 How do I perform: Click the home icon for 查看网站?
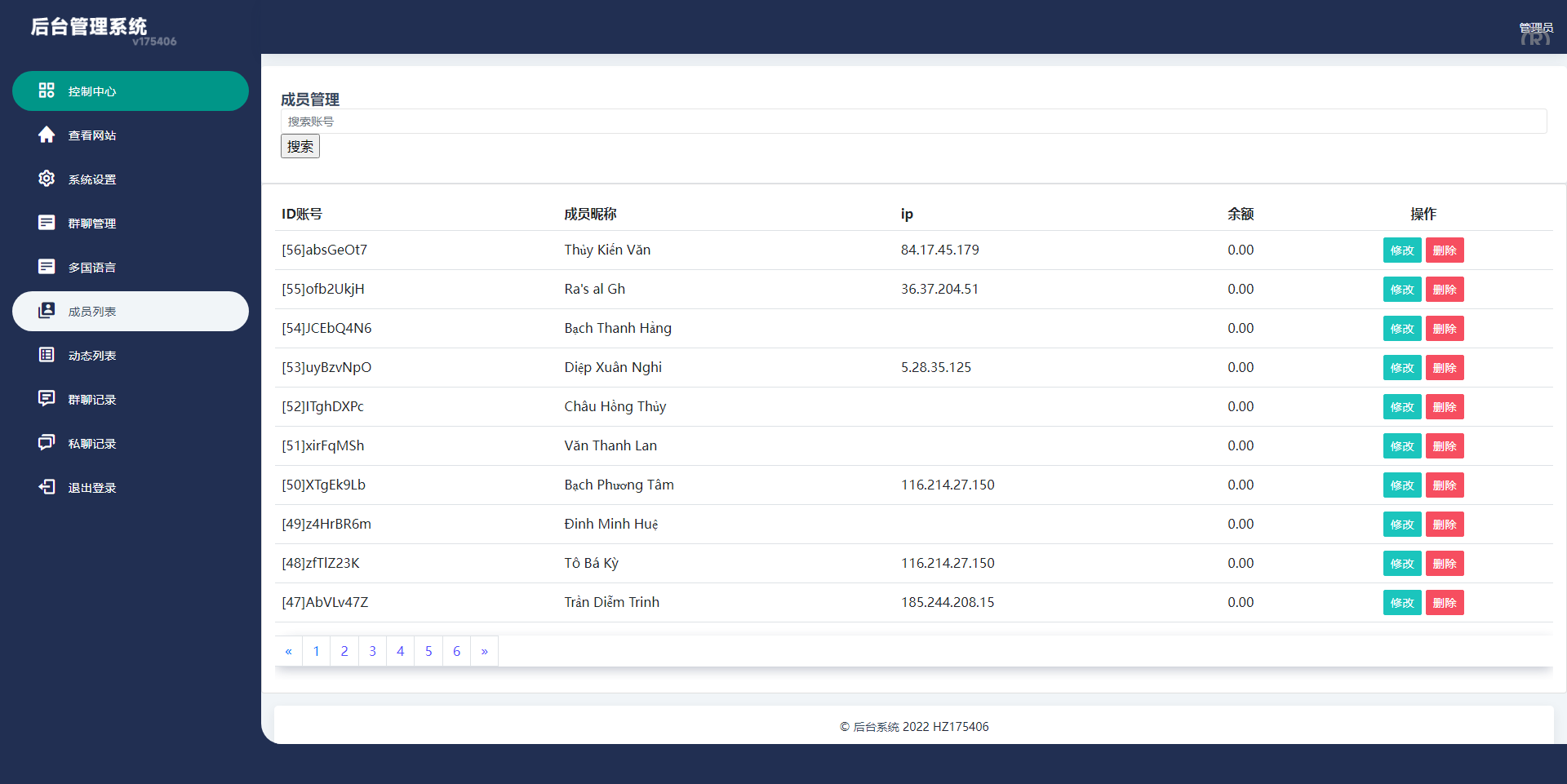coord(47,135)
